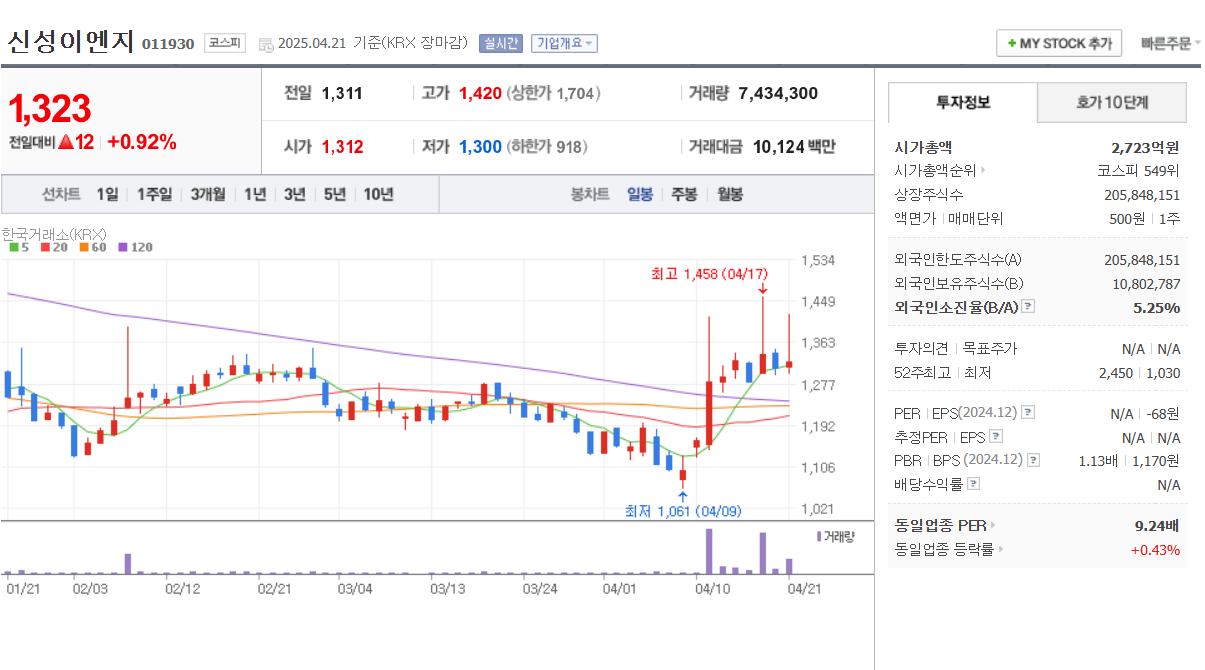Open the 빠른주문 dropdown
Screen dimensions: 1205x670
1171,44
